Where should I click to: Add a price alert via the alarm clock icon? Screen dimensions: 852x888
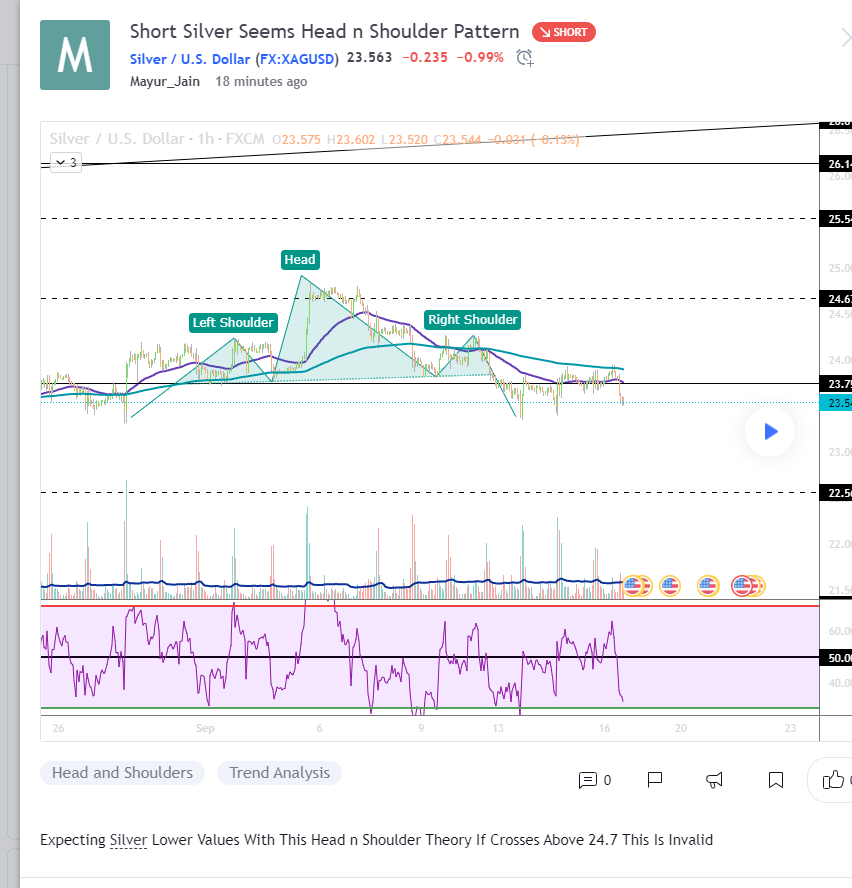525,58
